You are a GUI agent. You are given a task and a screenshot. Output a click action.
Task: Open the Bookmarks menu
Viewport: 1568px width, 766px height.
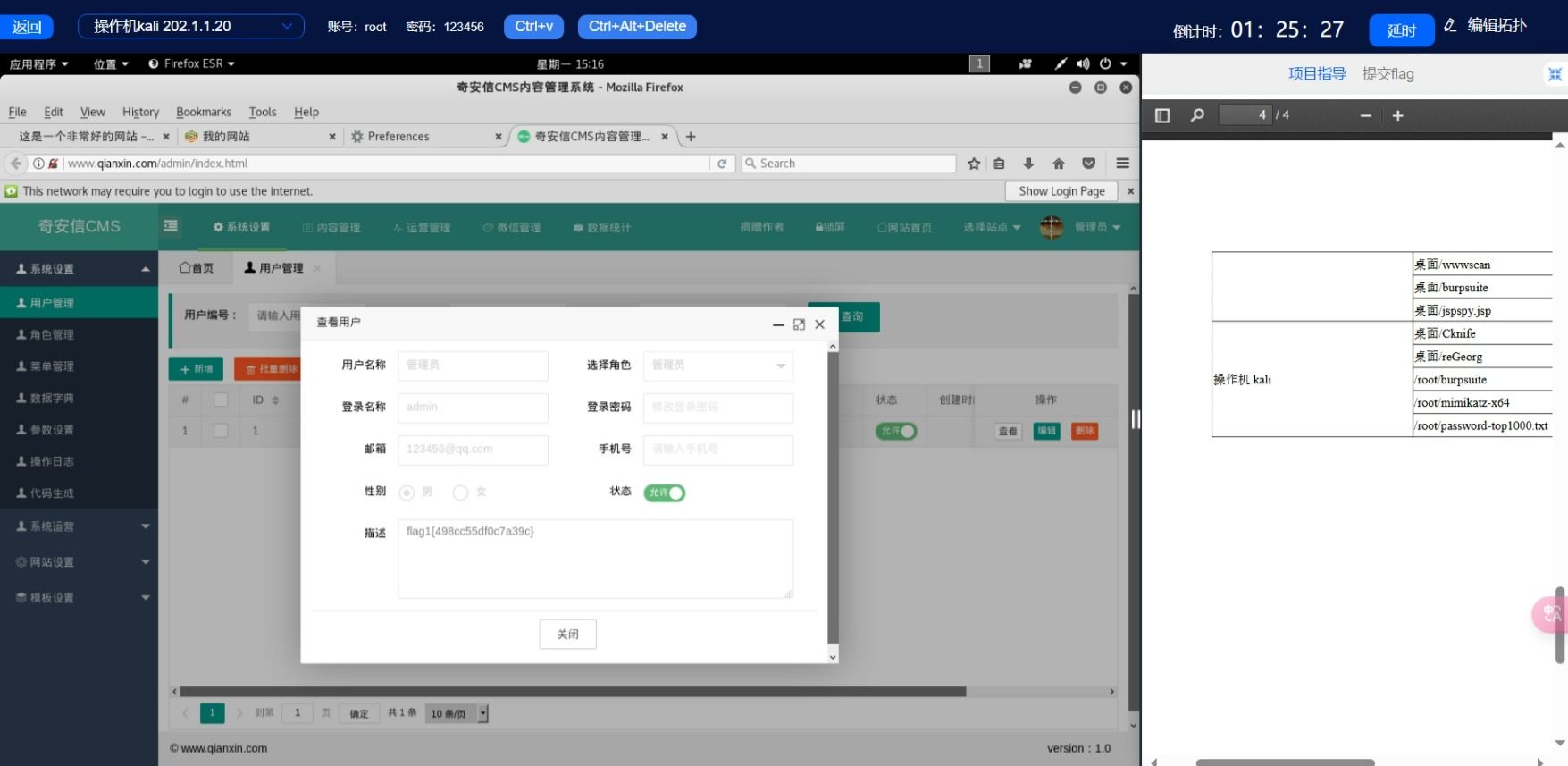point(204,112)
